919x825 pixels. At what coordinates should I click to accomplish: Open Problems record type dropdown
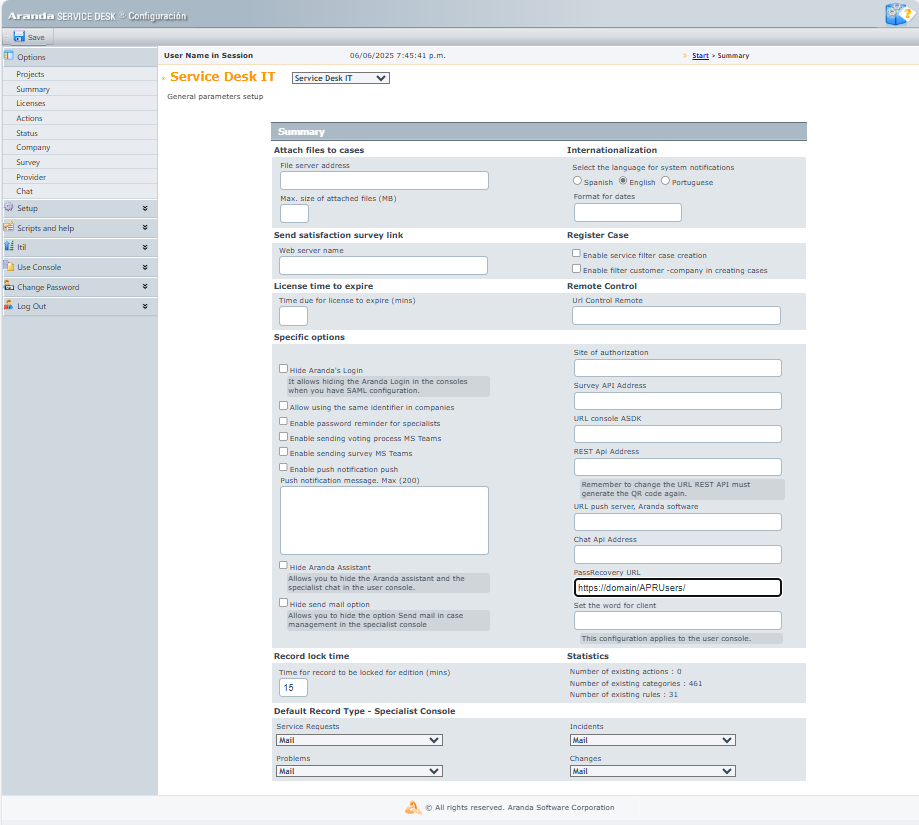[359, 771]
